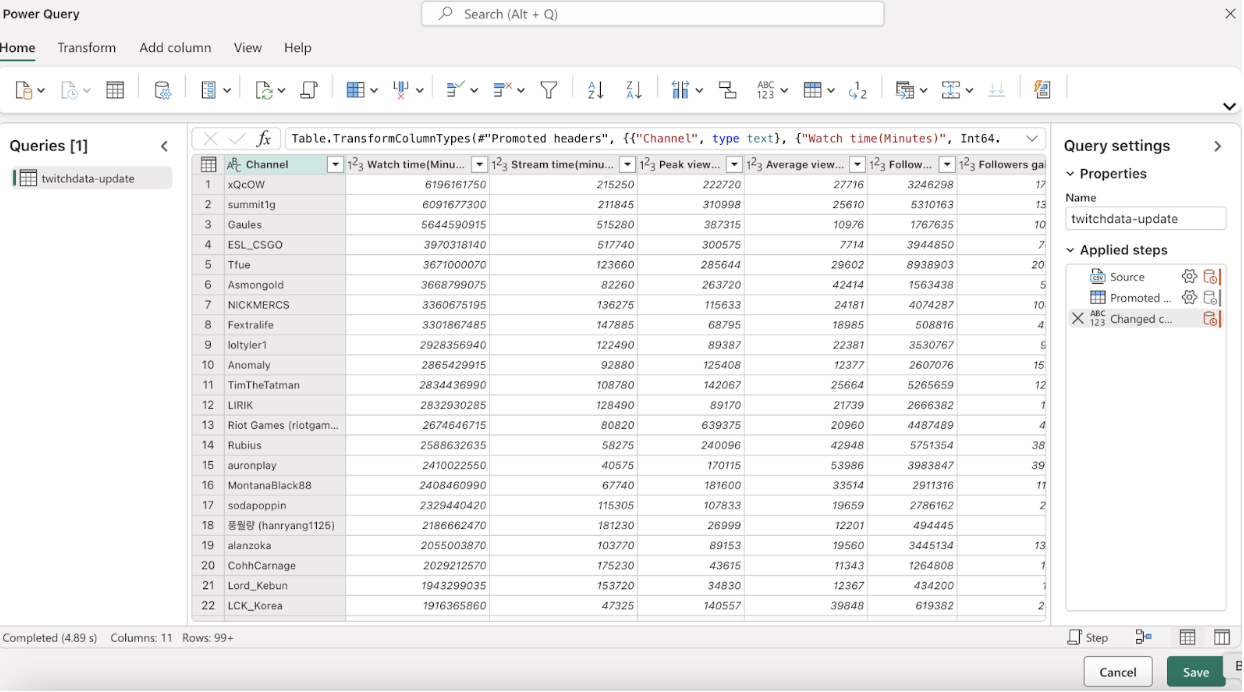Open the Filter rows tool
Image resolution: width=1244 pixels, height=692 pixels.
(x=549, y=90)
